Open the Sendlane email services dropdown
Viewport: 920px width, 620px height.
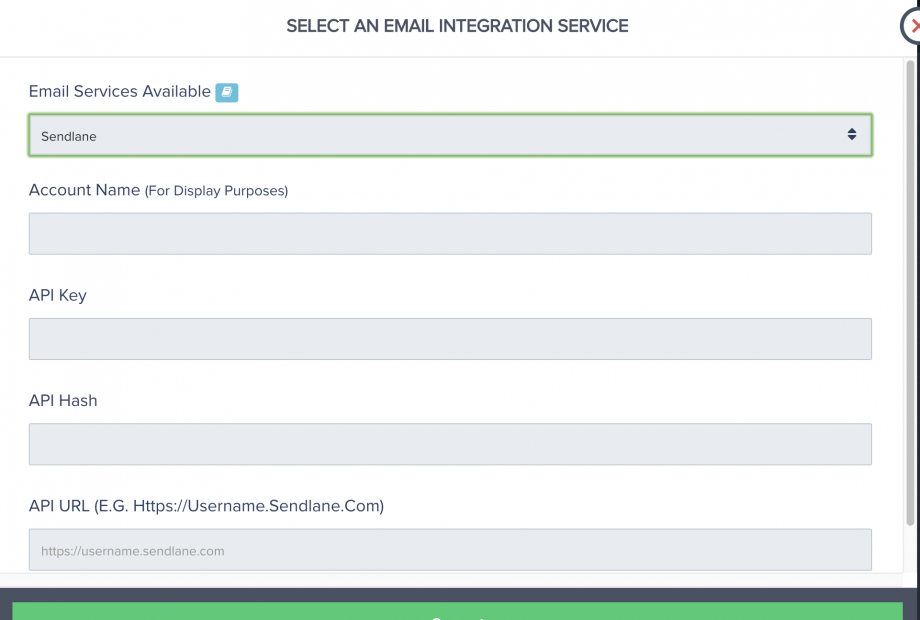[450, 135]
